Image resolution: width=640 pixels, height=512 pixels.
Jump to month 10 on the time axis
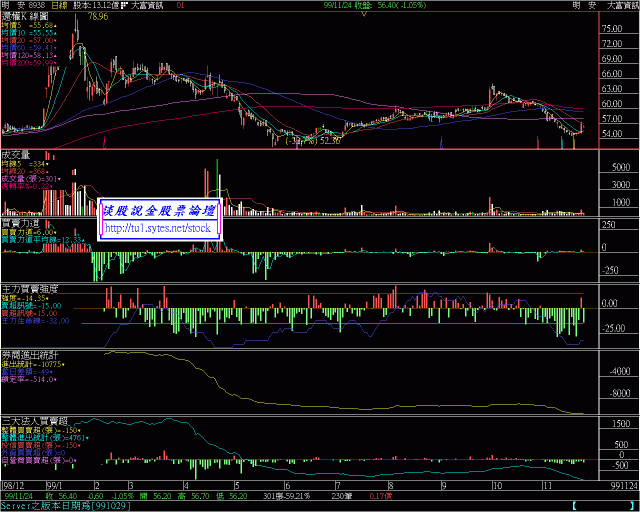click(497, 486)
